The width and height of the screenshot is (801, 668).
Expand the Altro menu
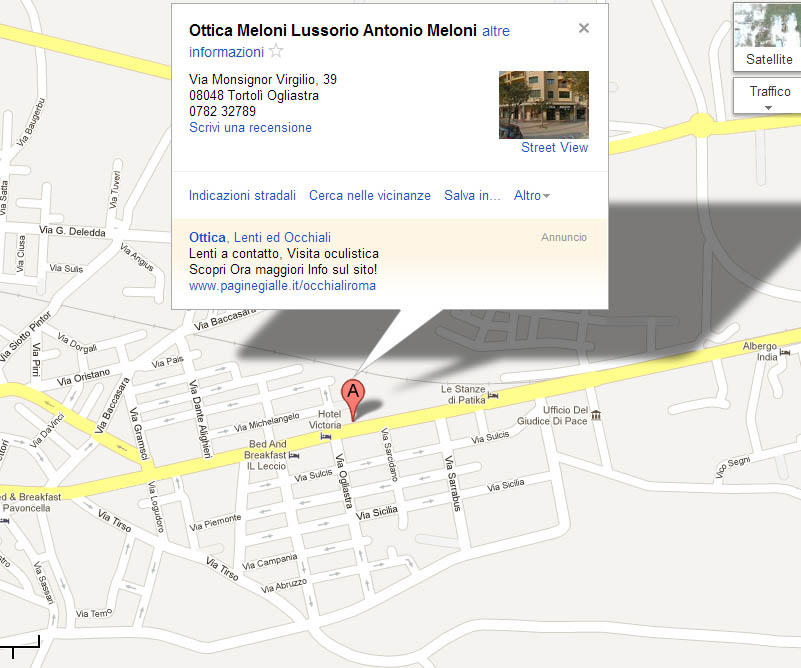pyautogui.click(x=532, y=196)
